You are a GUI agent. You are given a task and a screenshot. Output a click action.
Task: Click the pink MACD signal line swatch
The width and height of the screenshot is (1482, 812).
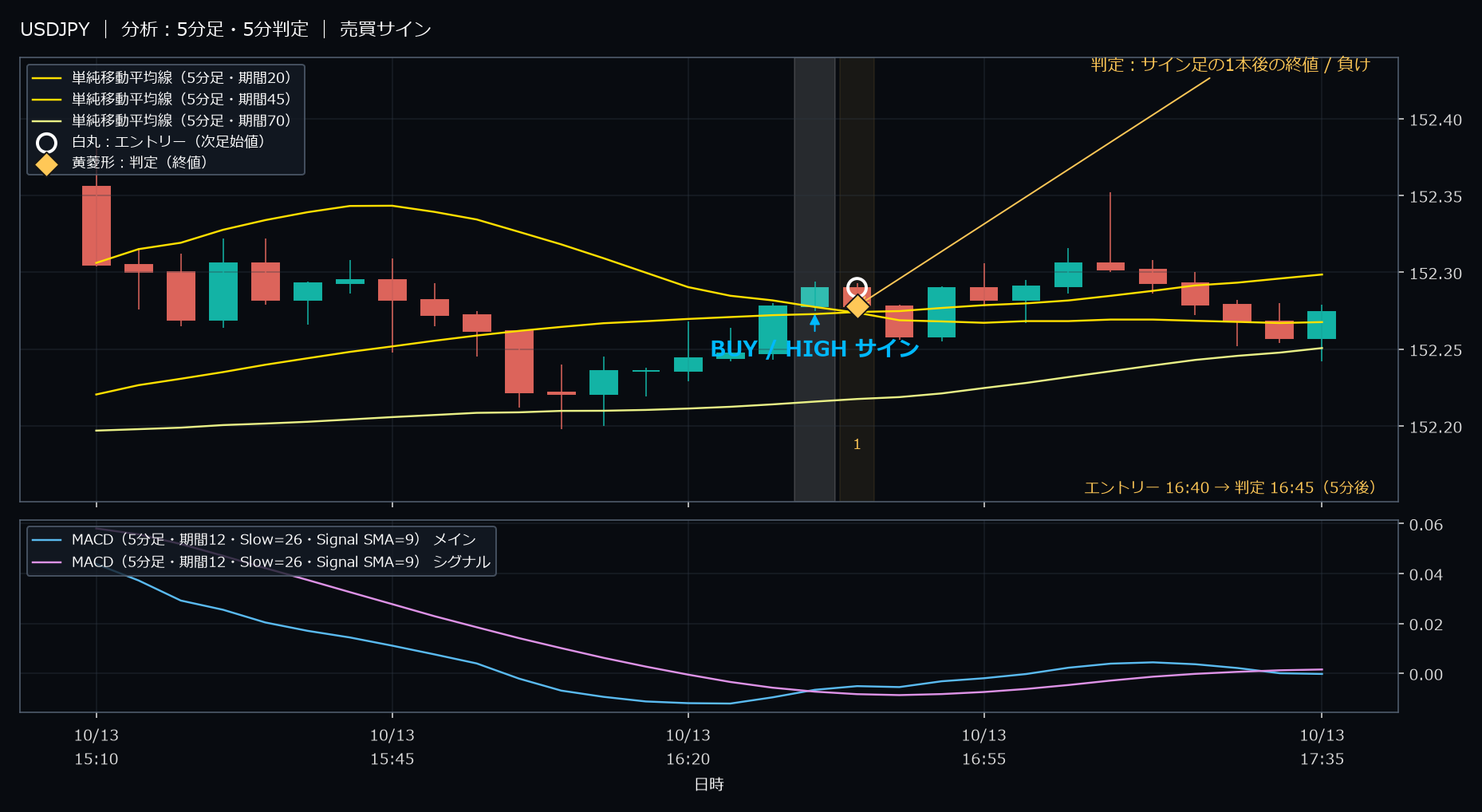point(47,562)
